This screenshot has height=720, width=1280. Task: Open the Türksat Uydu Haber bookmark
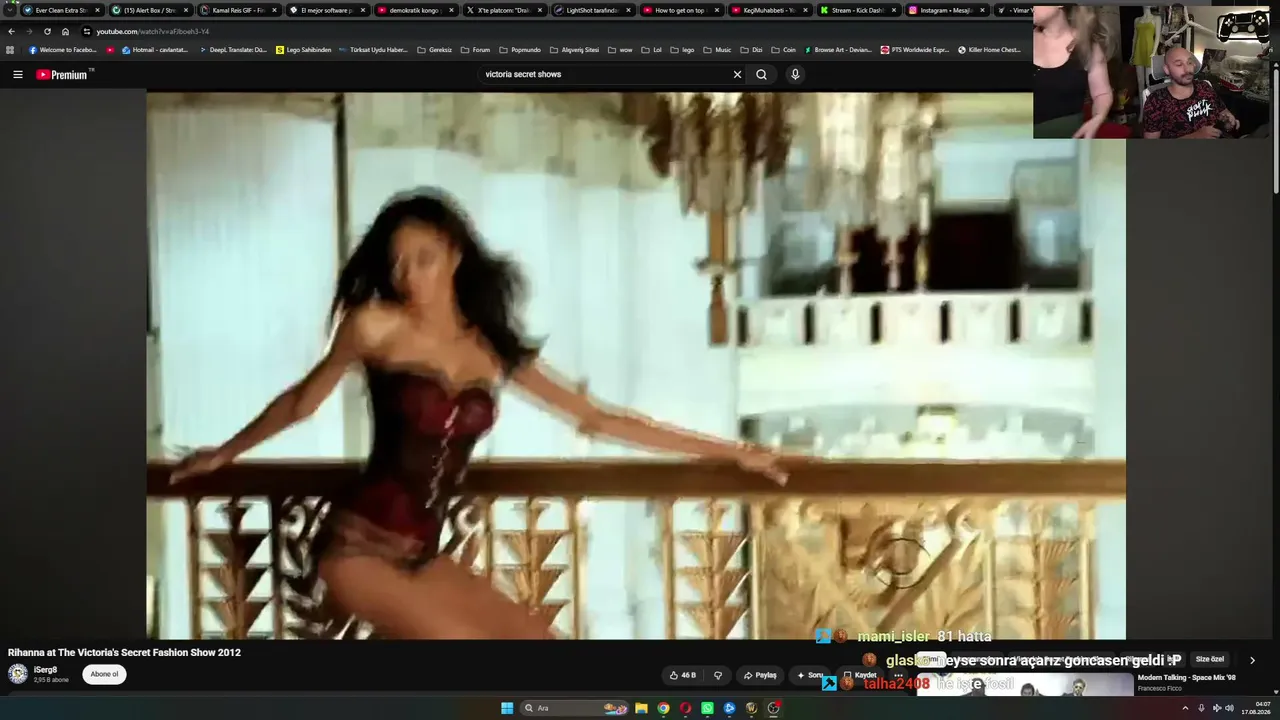click(373, 49)
